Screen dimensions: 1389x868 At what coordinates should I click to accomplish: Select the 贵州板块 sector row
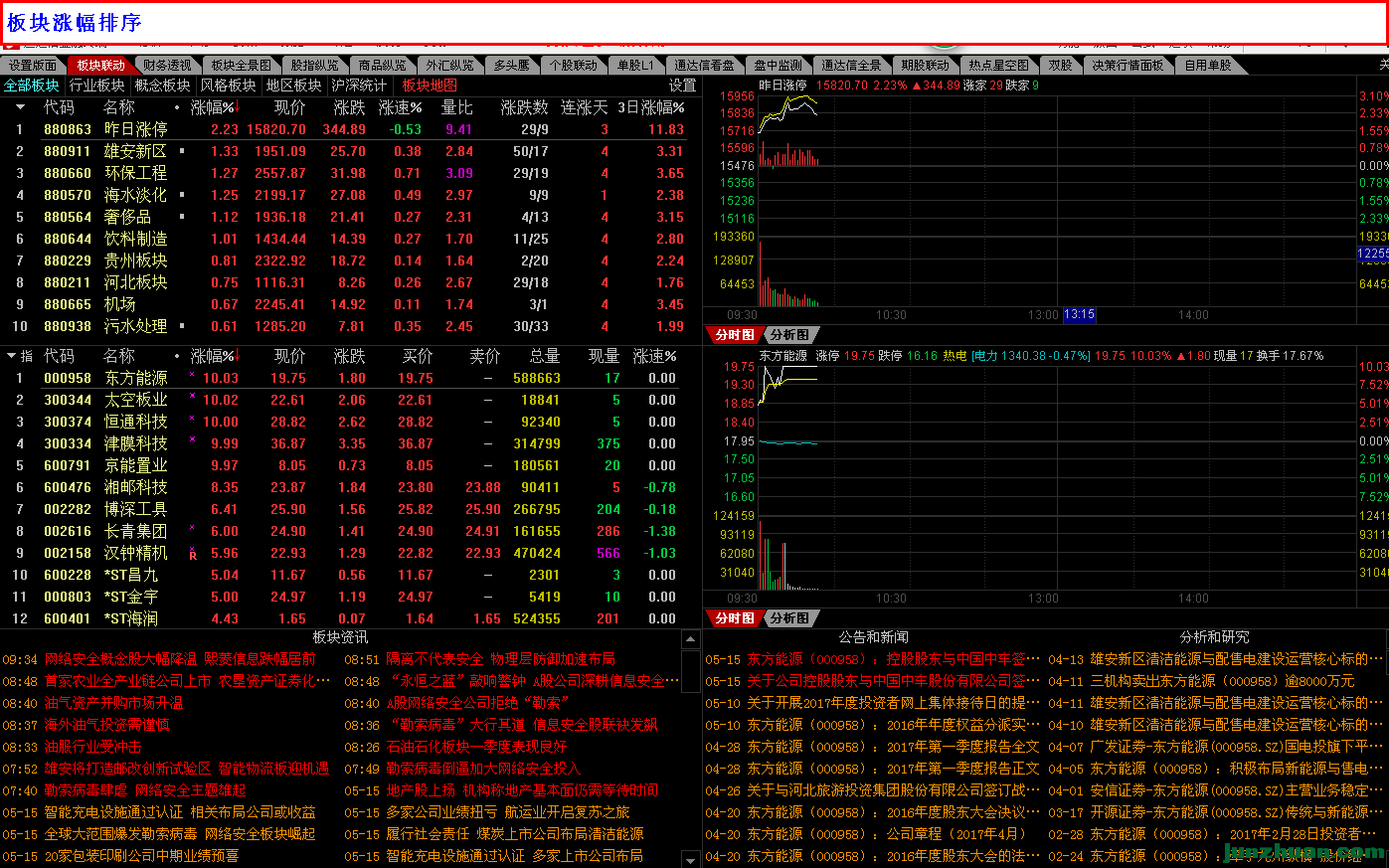pos(348,260)
